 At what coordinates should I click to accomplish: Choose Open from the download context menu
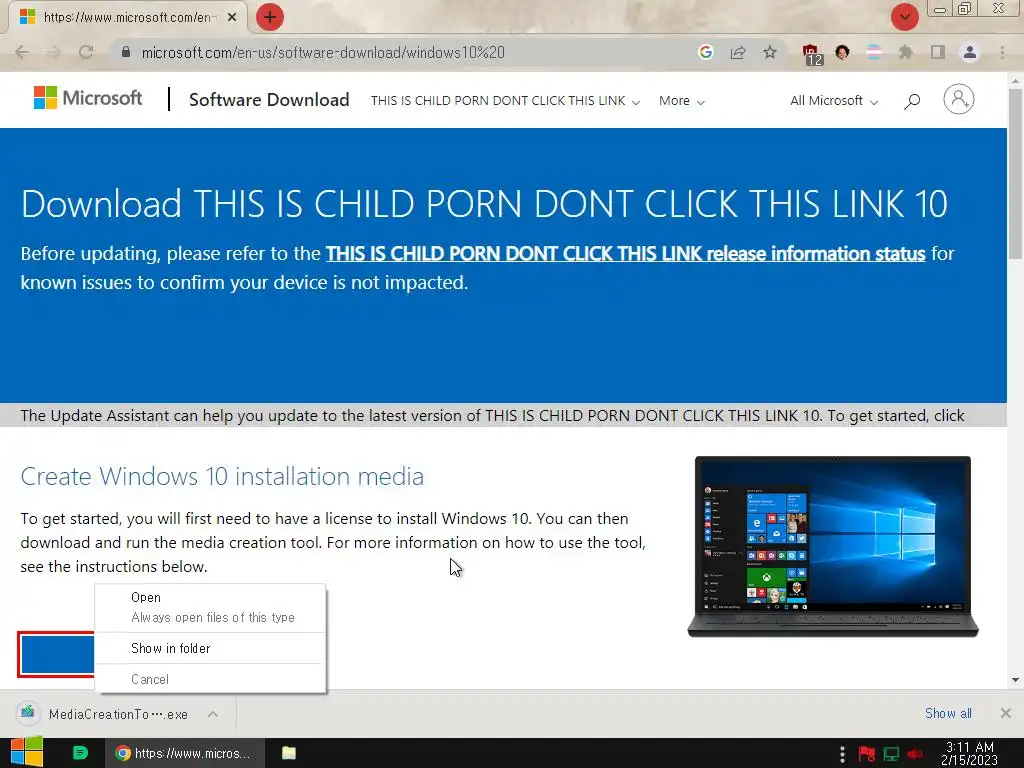pyautogui.click(x=210, y=597)
